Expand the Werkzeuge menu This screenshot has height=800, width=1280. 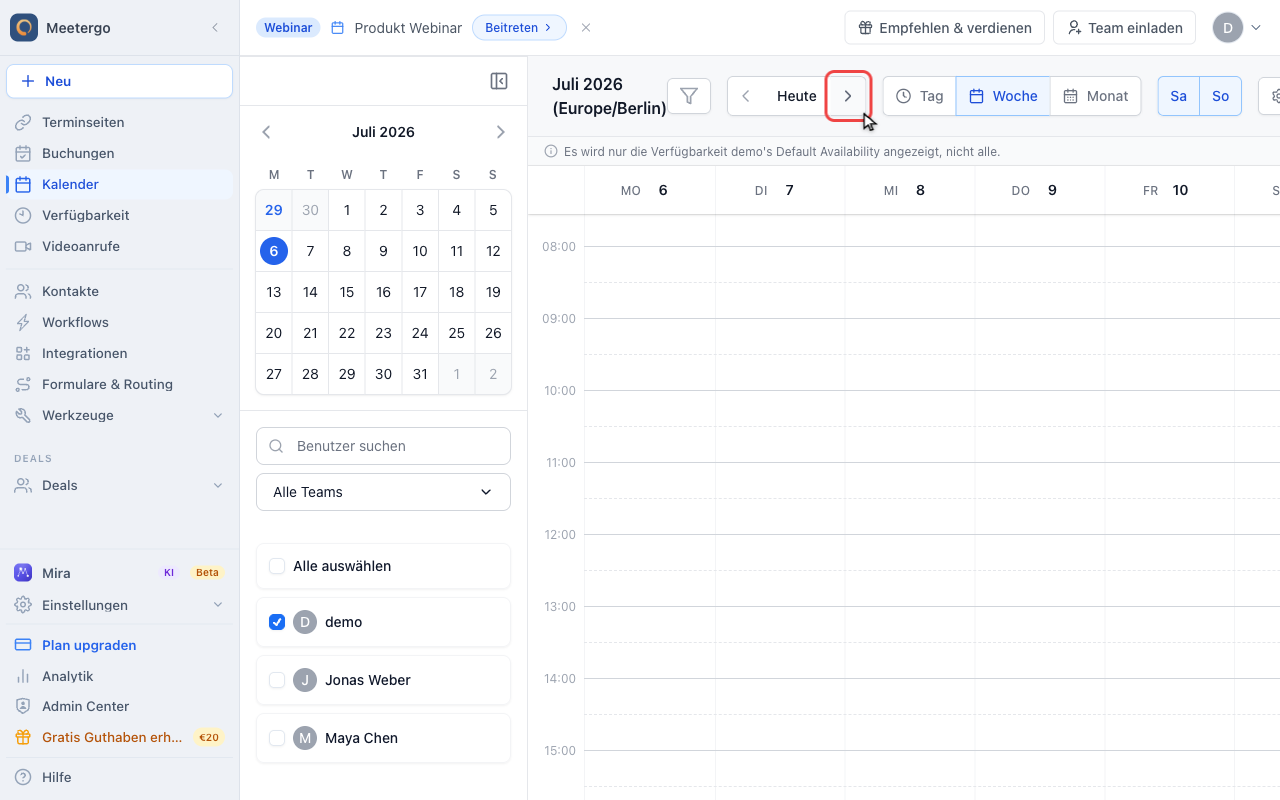[120, 415]
